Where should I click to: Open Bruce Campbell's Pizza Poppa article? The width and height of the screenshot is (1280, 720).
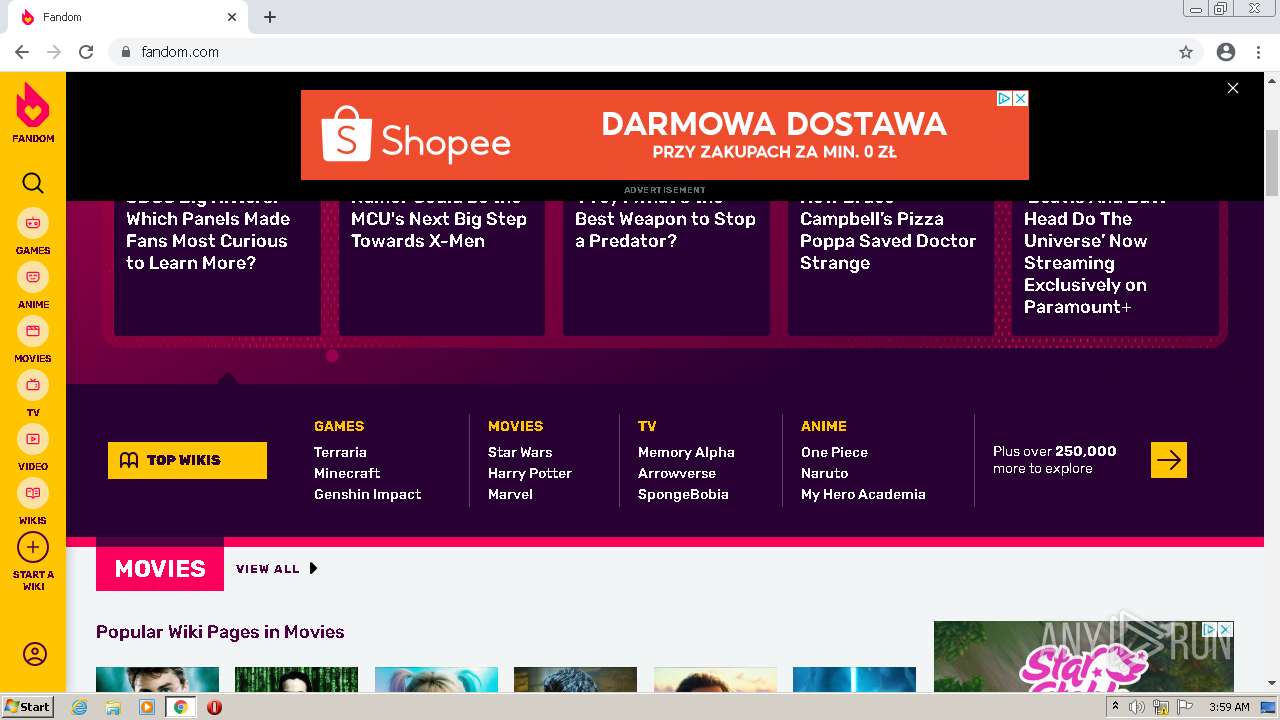click(x=891, y=268)
